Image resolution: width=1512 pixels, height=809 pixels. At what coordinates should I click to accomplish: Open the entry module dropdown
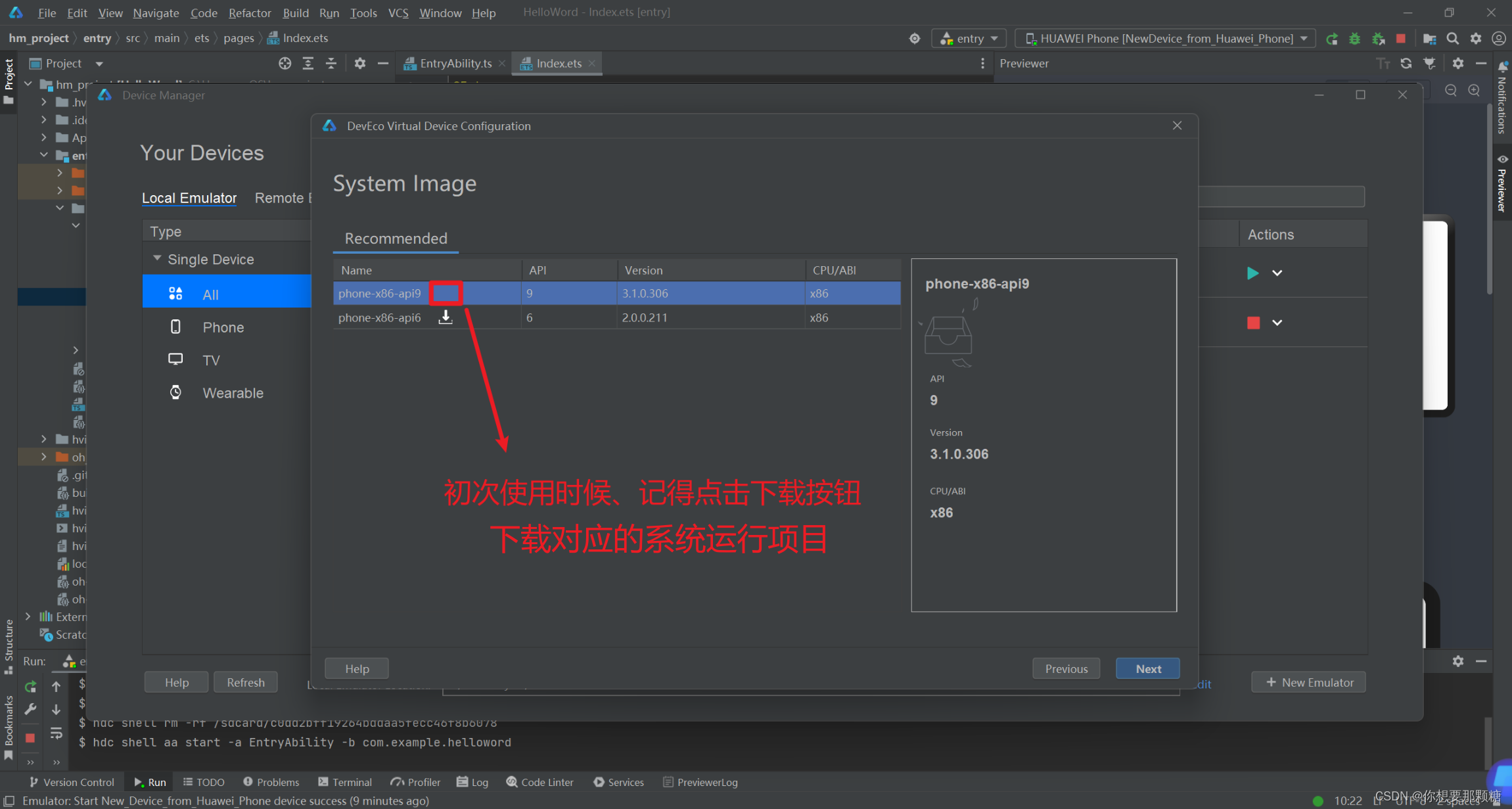coord(969,39)
